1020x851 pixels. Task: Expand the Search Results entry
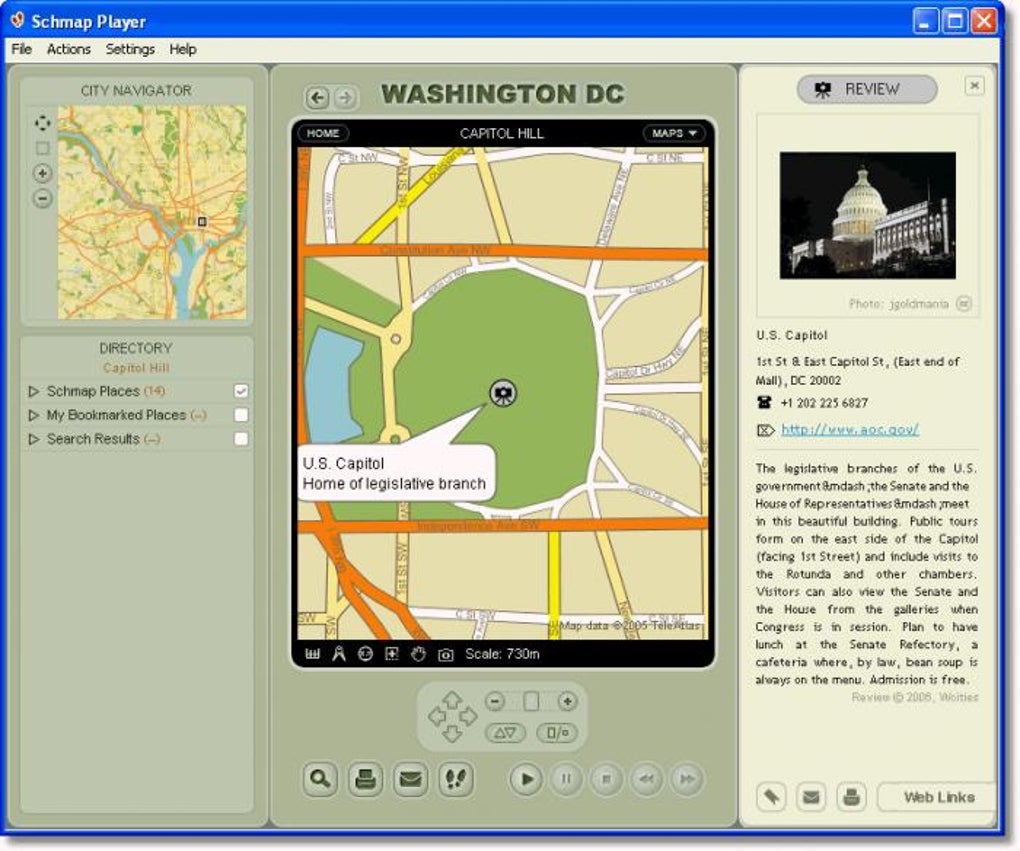tap(33, 439)
